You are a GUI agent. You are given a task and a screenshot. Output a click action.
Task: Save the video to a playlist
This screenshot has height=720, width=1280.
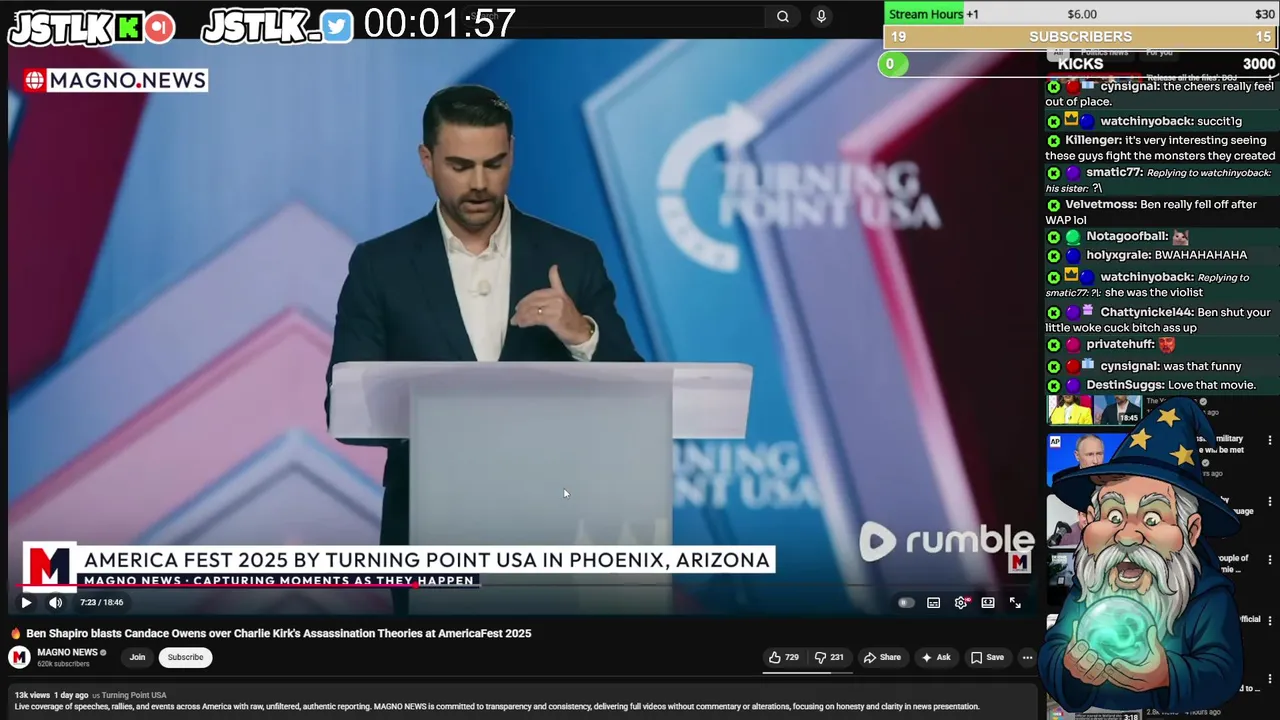[987, 657]
